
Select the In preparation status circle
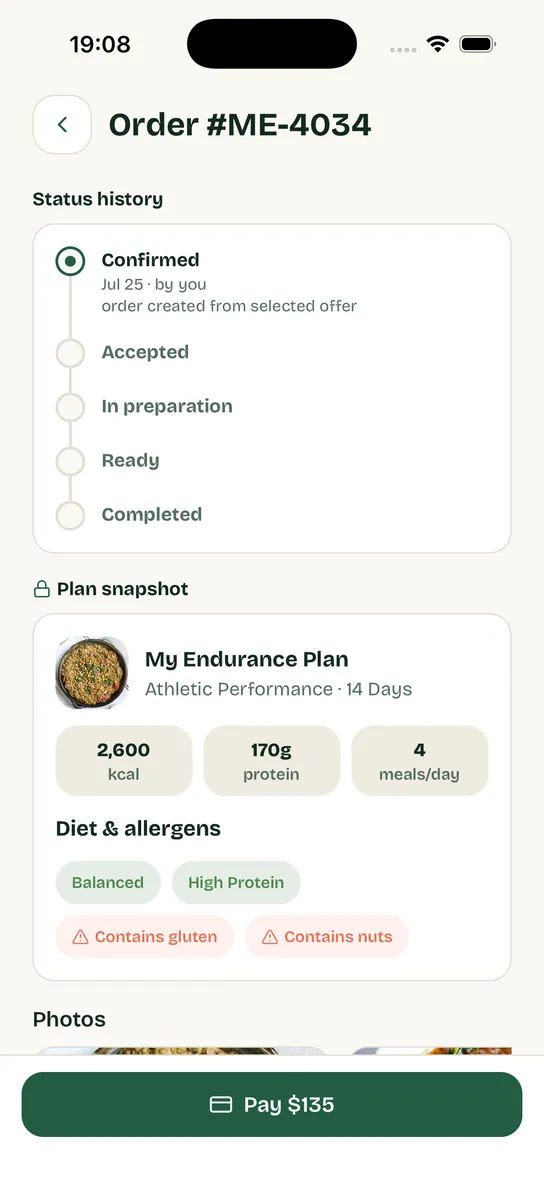click(70, 407)
